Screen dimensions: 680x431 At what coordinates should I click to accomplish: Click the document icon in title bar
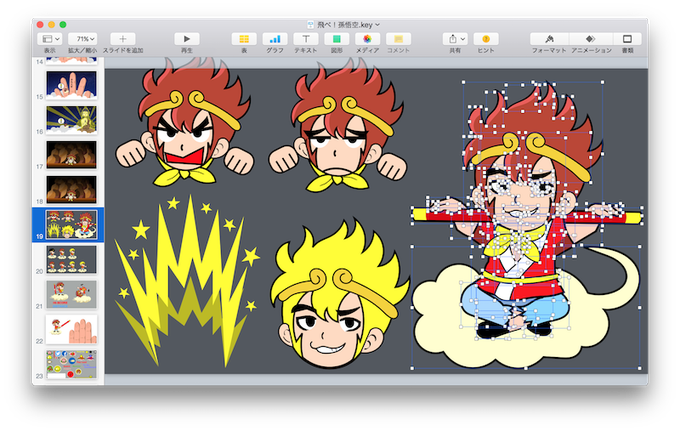tap(311, 25)
